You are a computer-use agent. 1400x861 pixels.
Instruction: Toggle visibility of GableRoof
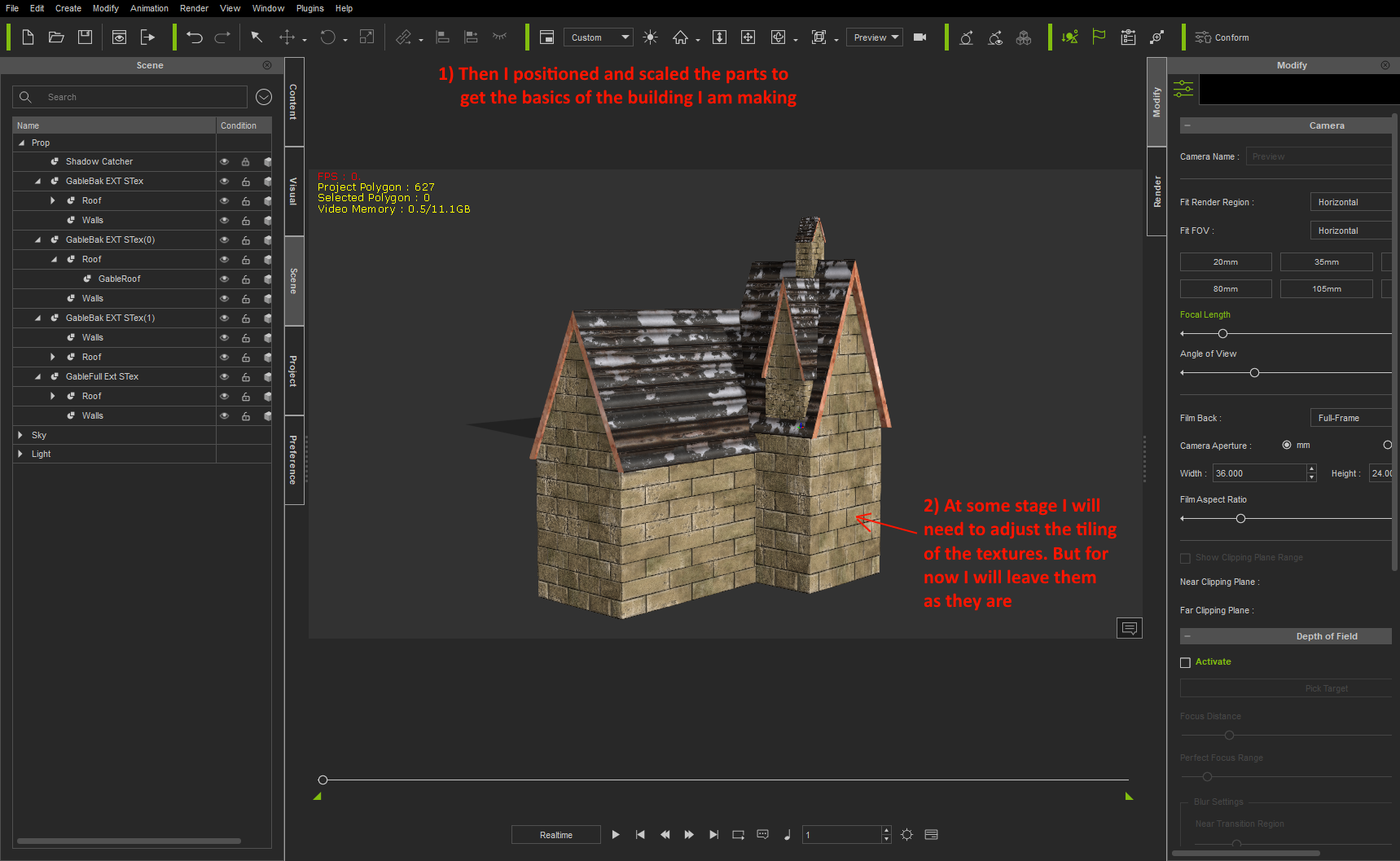(224, 279)
